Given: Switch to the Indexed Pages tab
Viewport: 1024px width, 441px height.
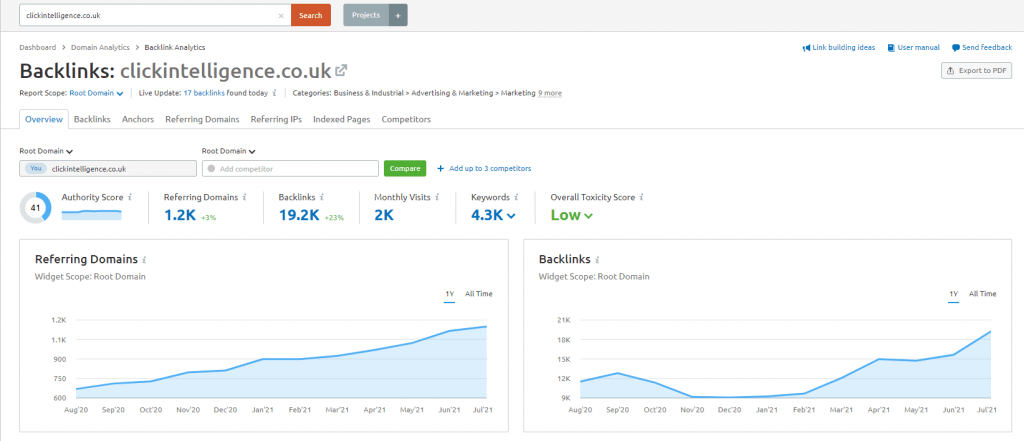Looking at the screenshot, I should tap(342, 120).
